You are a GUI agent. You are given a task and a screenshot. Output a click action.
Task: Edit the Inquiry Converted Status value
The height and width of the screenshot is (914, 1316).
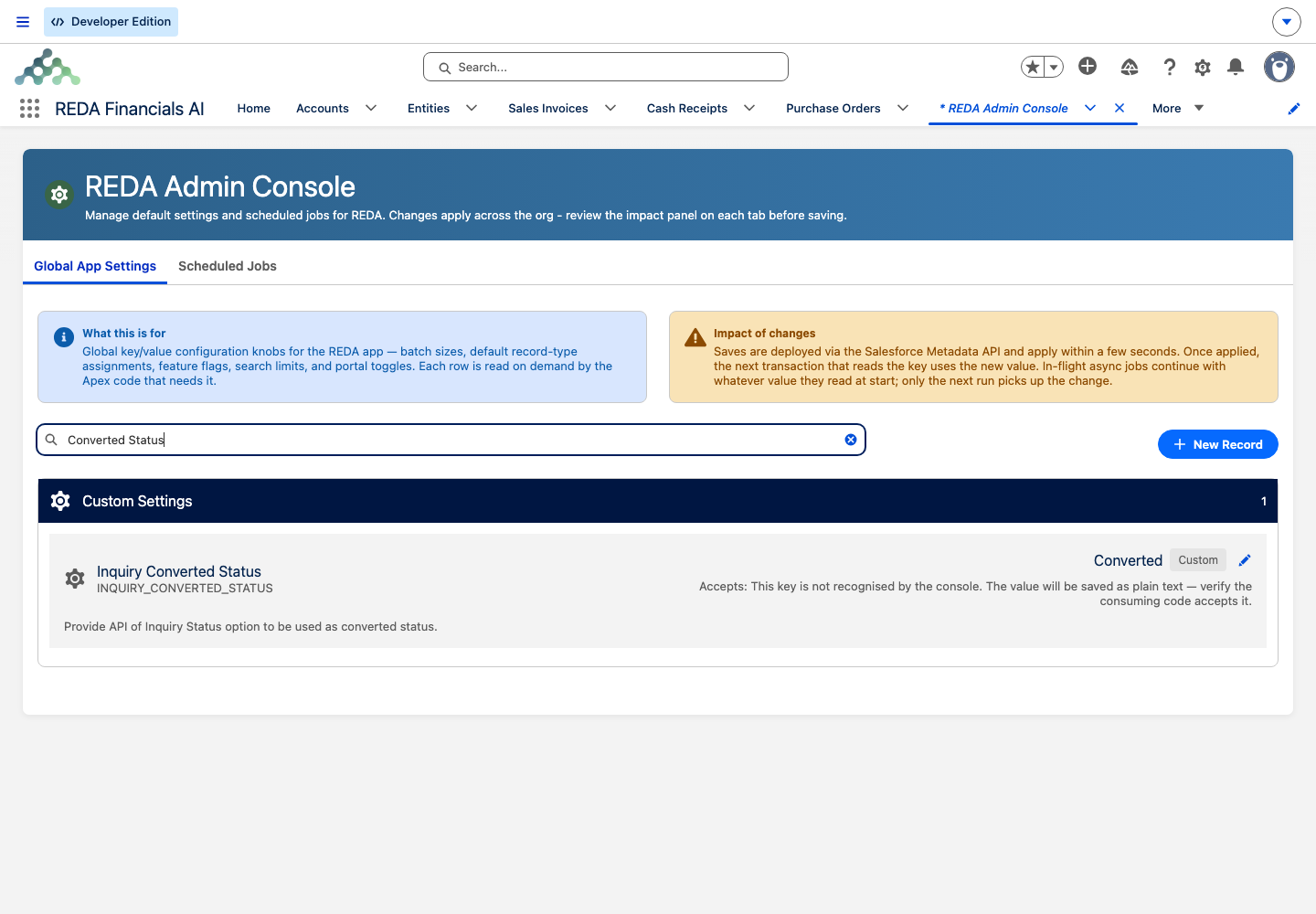point(1245,560)
